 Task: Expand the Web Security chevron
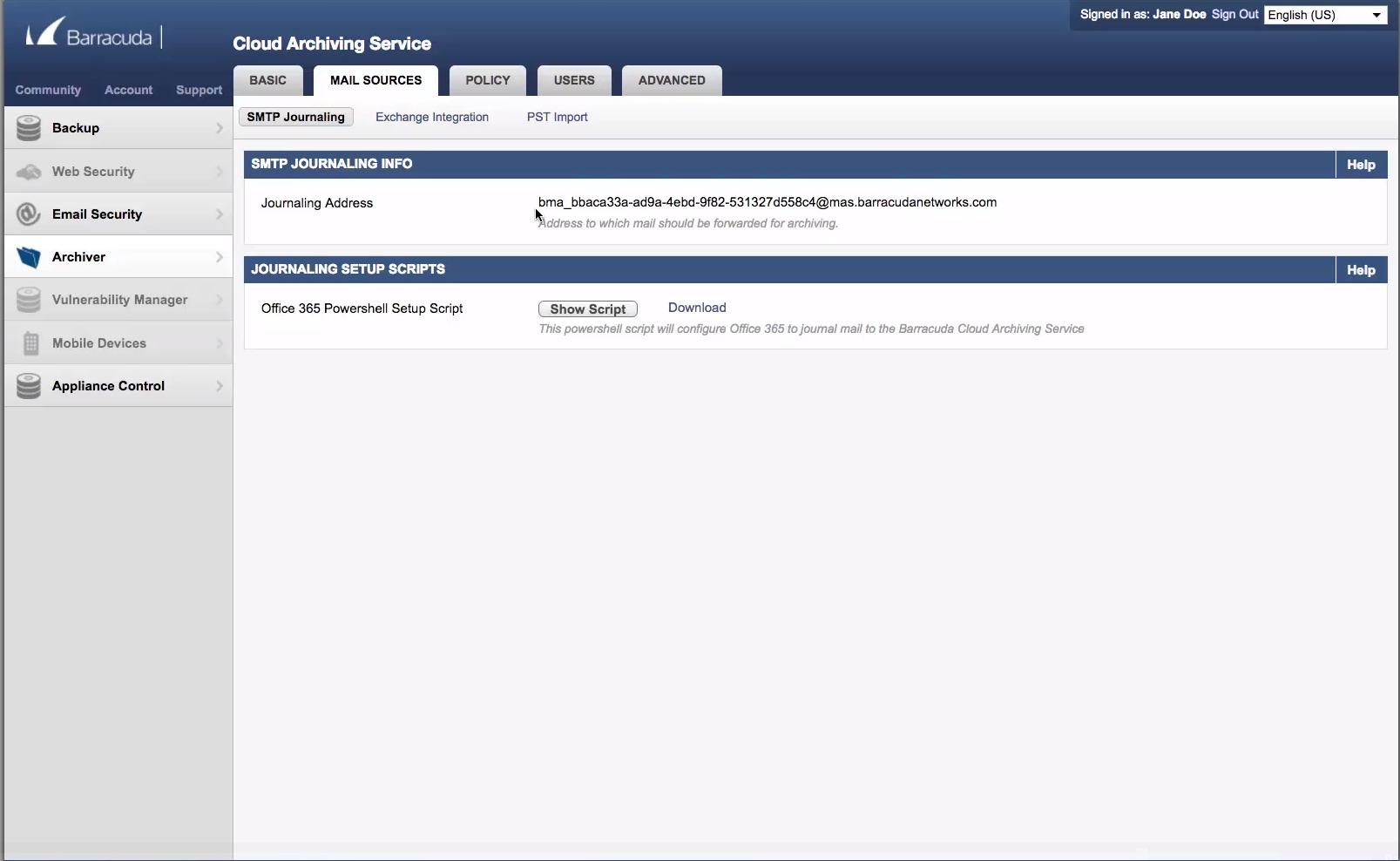tap(220, 172)
